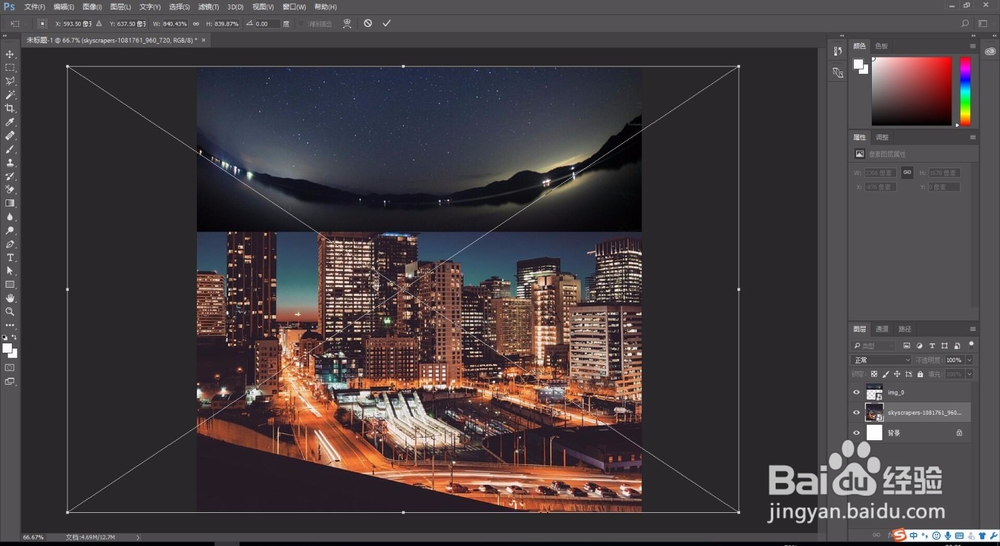Select the Blur tool
1000x546 pixels.
[10, 217]
